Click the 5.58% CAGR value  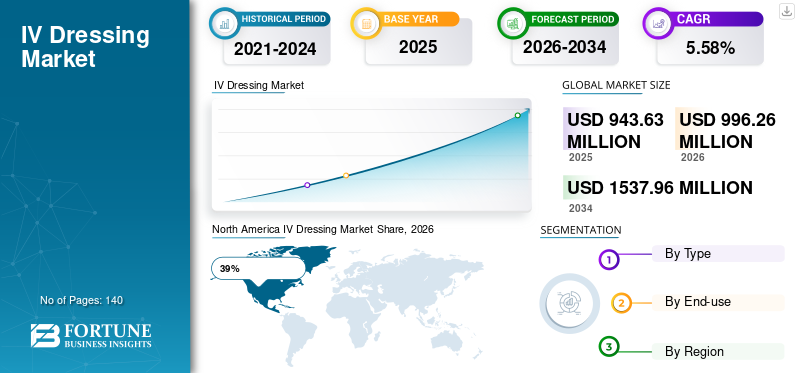coord(710,48)
